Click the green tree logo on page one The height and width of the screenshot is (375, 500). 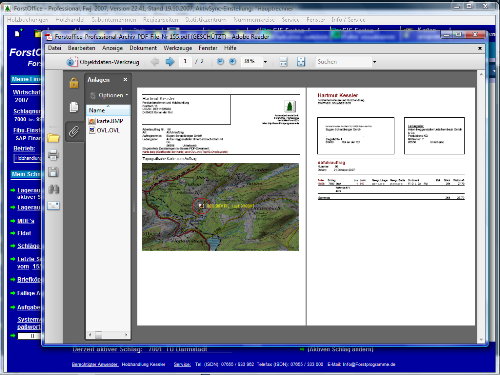click(290, 106)
